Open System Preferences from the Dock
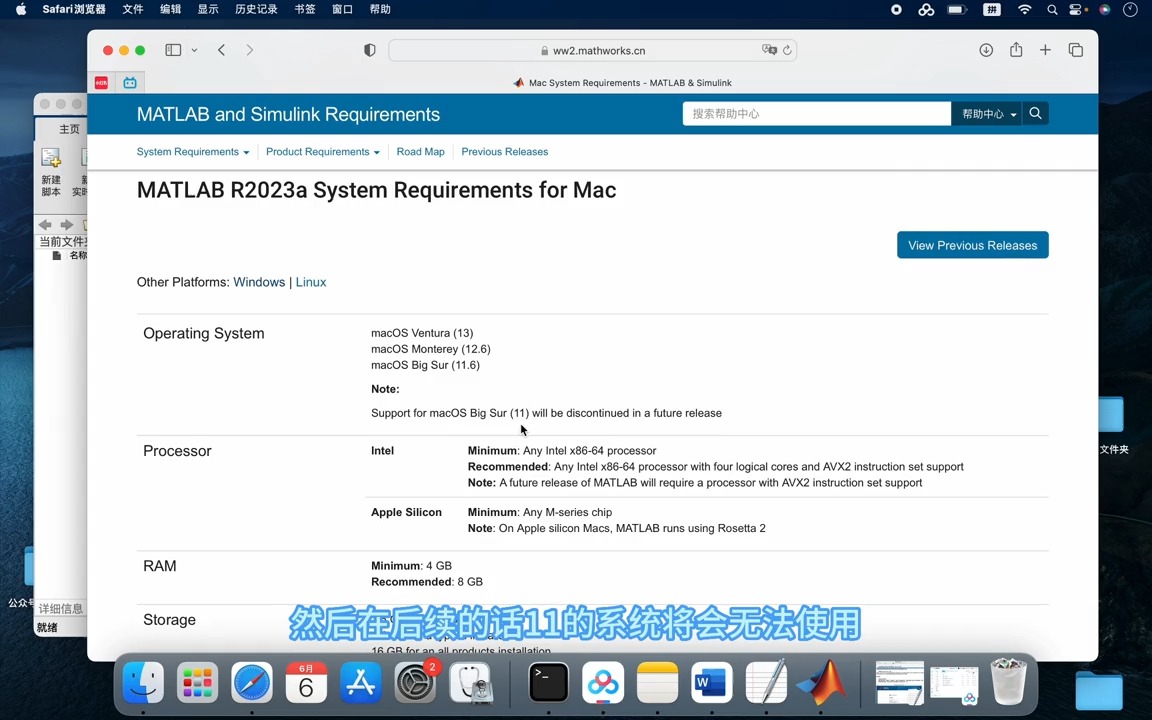The width and height of the screenshot is (1152, 720). point(416,683)
